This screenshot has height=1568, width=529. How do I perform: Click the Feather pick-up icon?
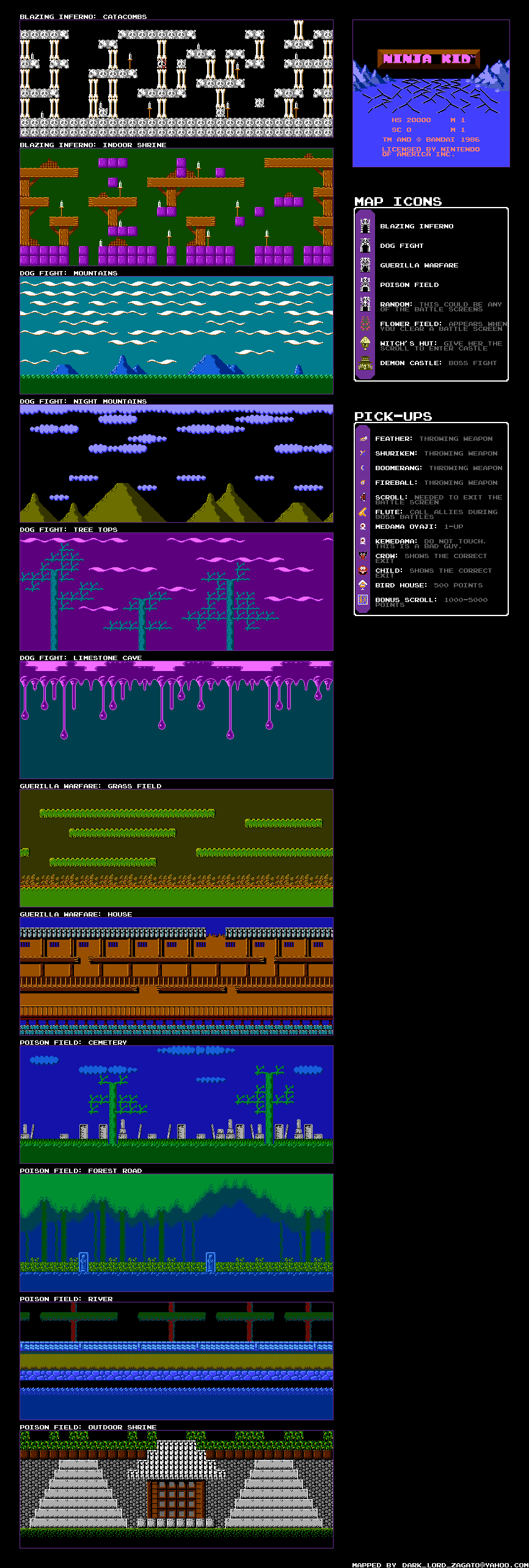363,438
